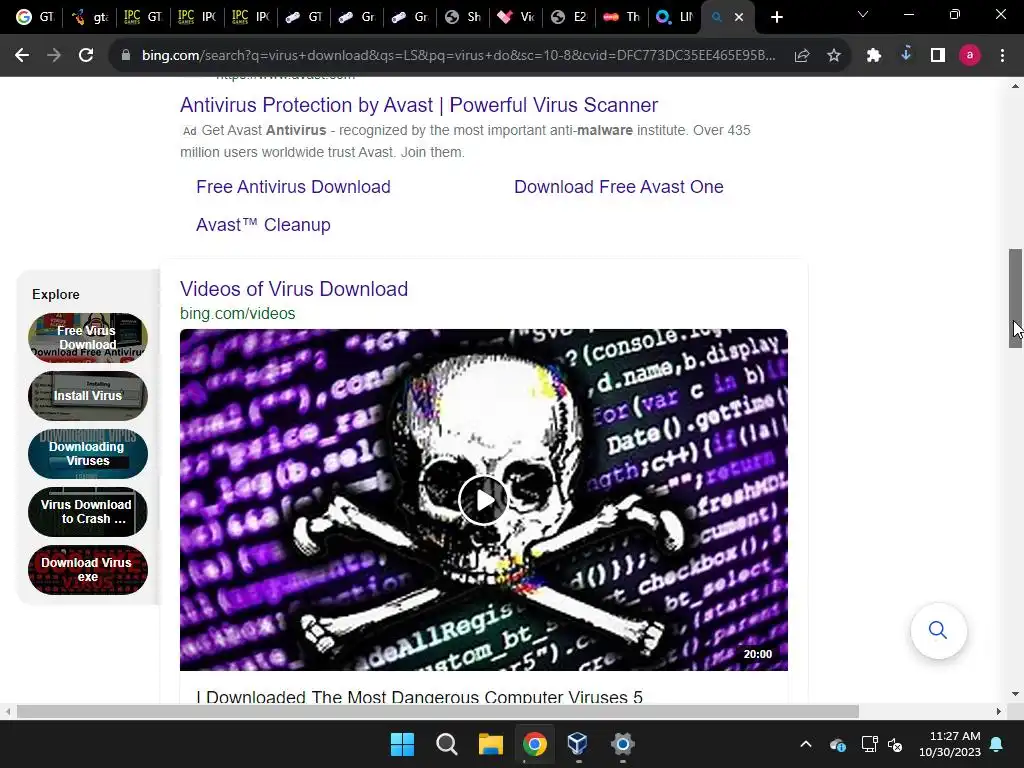Click horizontal scrollbar right arrow

[999, 711]
